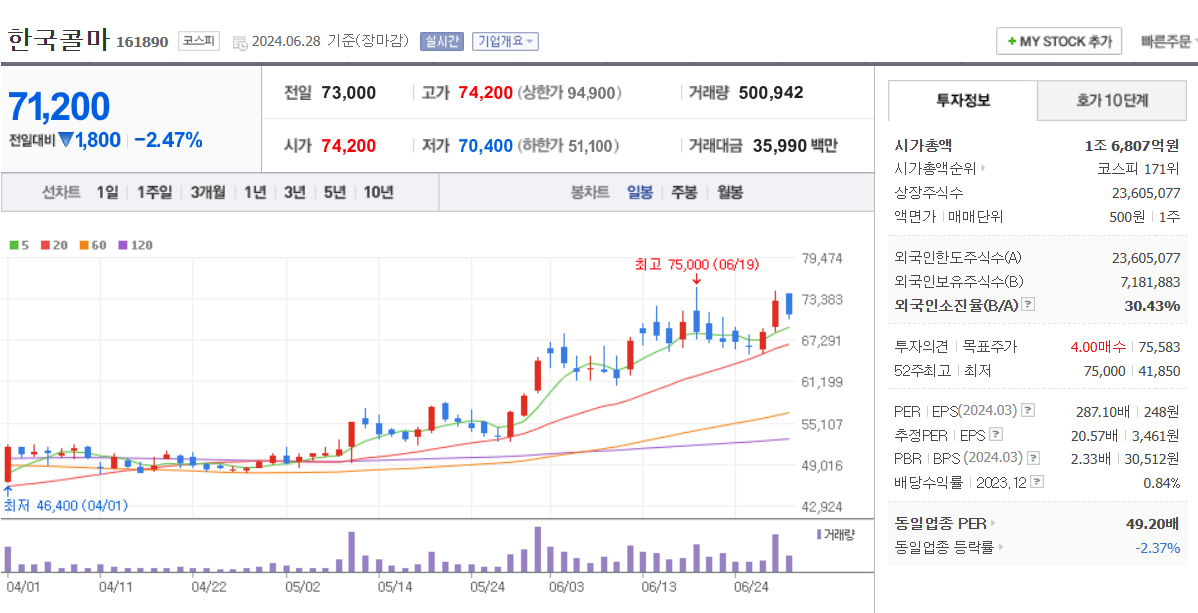Open help icon beside PBR BPS (2024.03)
Screen dimensions: 1198x613
point(1033,459)
